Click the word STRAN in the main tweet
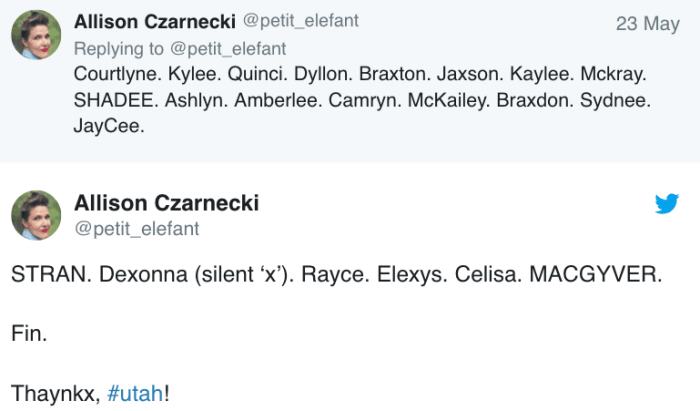This screenshot has width=700, height=411. [x=49, y=275]
